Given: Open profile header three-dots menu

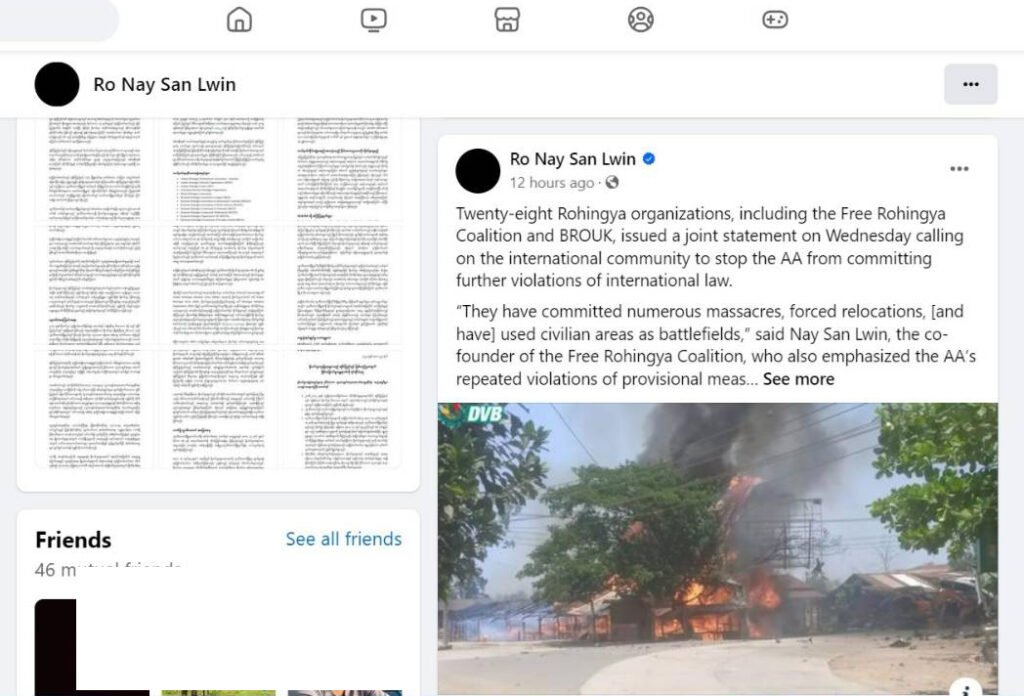Looking at the screenshot, I should click(x=970, y=84).
